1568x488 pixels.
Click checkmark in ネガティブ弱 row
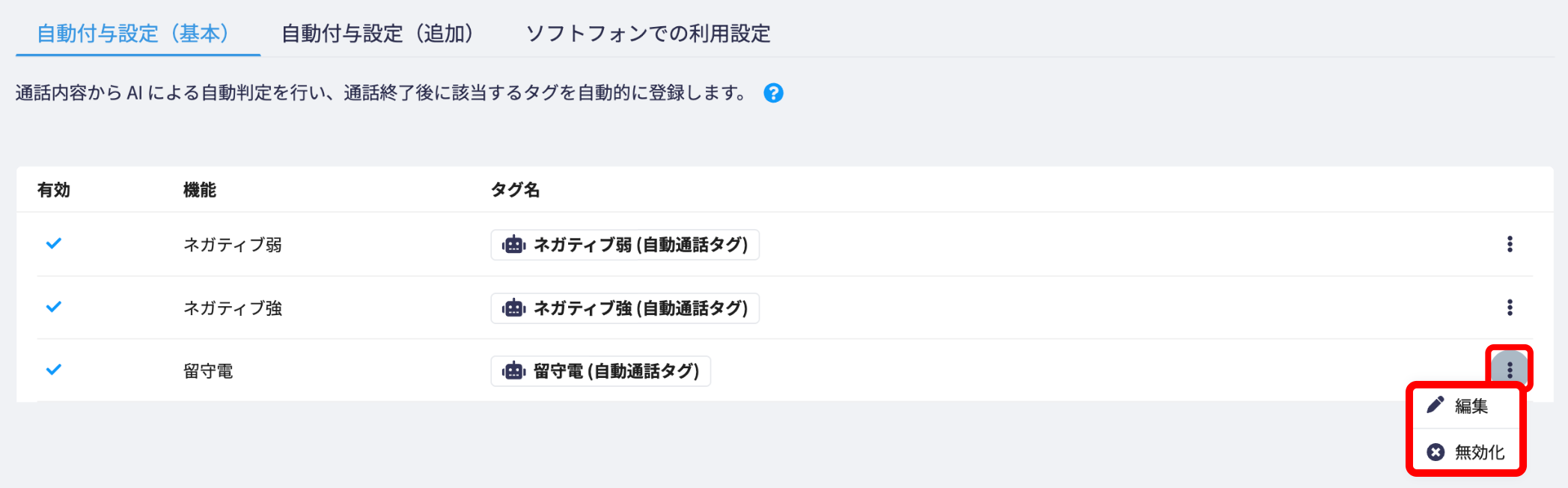54,244
